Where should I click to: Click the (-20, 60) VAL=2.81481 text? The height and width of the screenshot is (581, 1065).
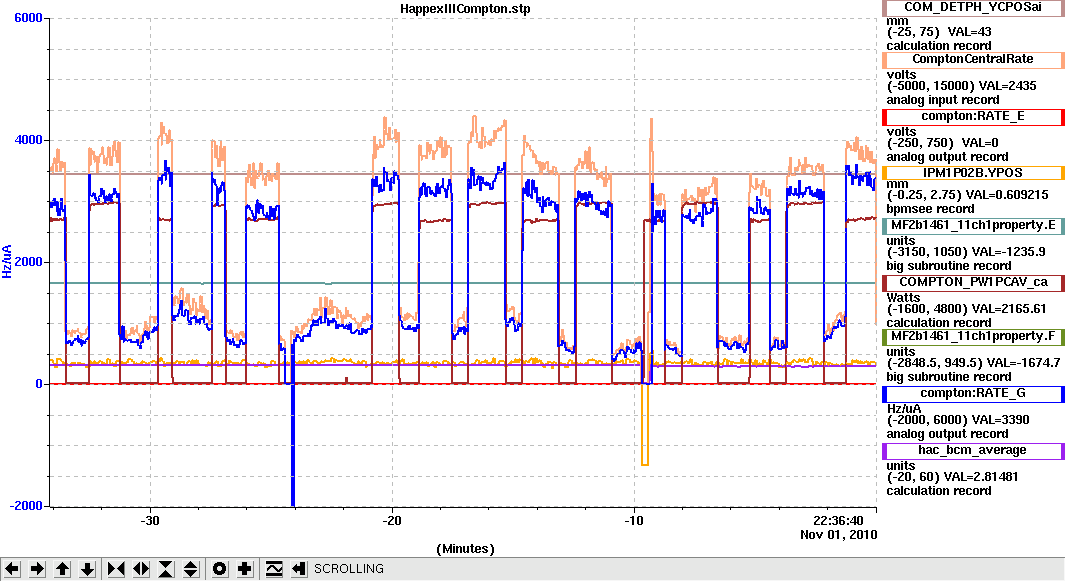click(952, 477)
